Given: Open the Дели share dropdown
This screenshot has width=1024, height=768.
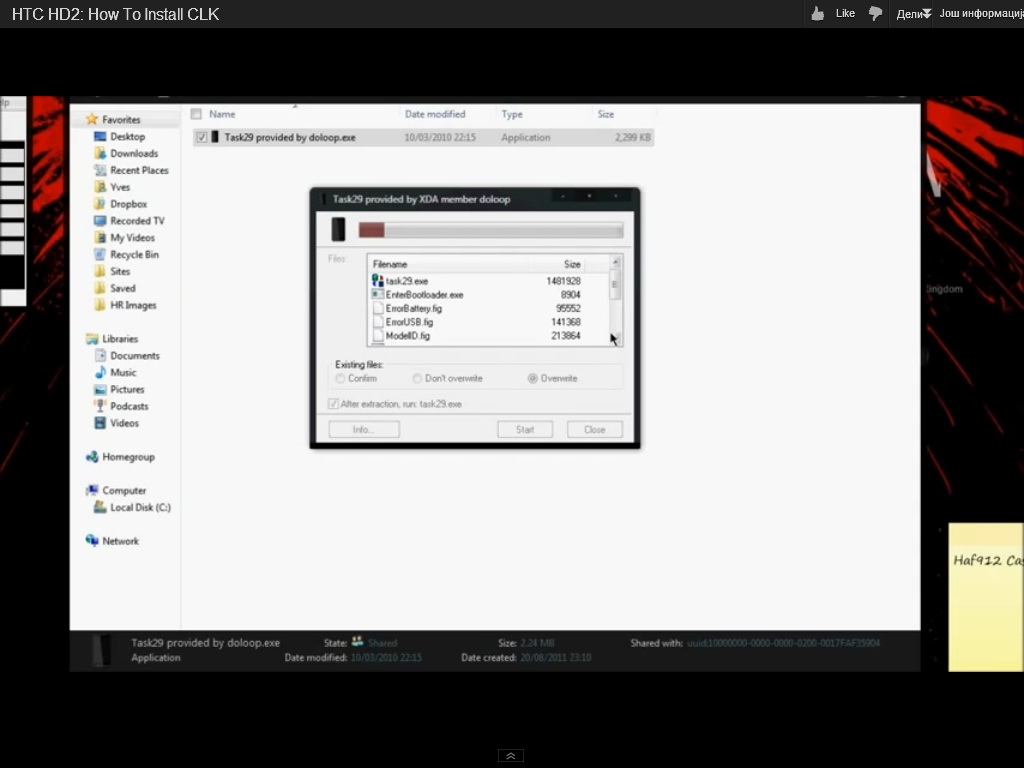Looking at the screenshot, I should pyautogui.click(x=913, y=14).
